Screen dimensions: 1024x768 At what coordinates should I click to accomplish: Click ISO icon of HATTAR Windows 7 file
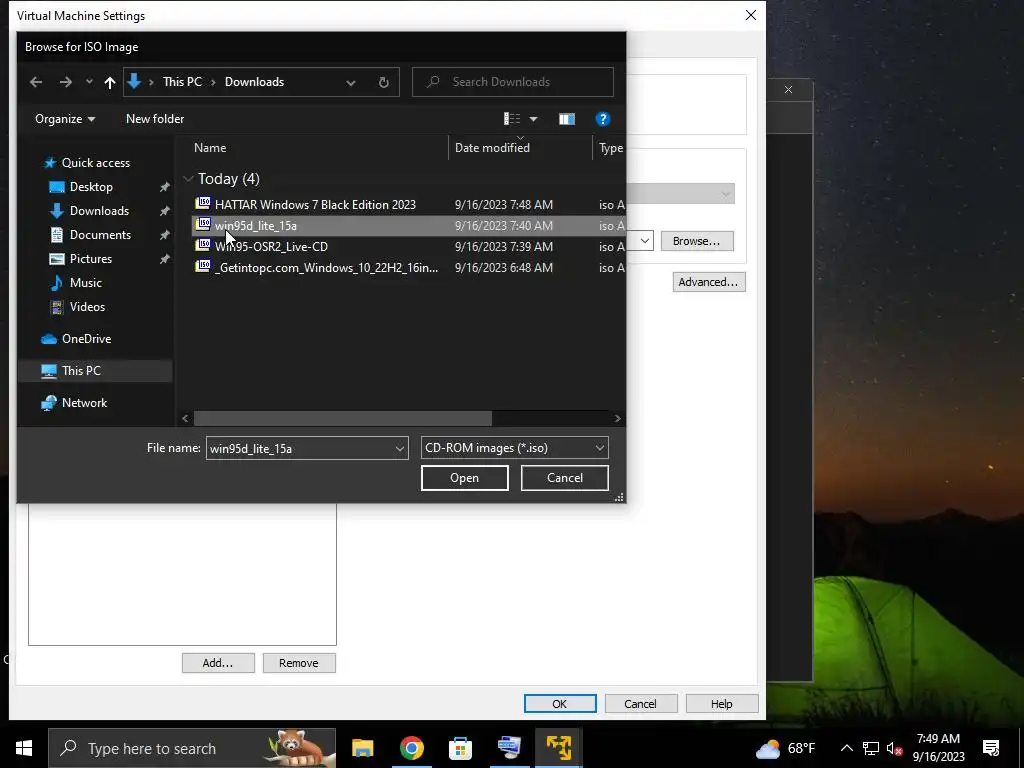pos(203,204)
